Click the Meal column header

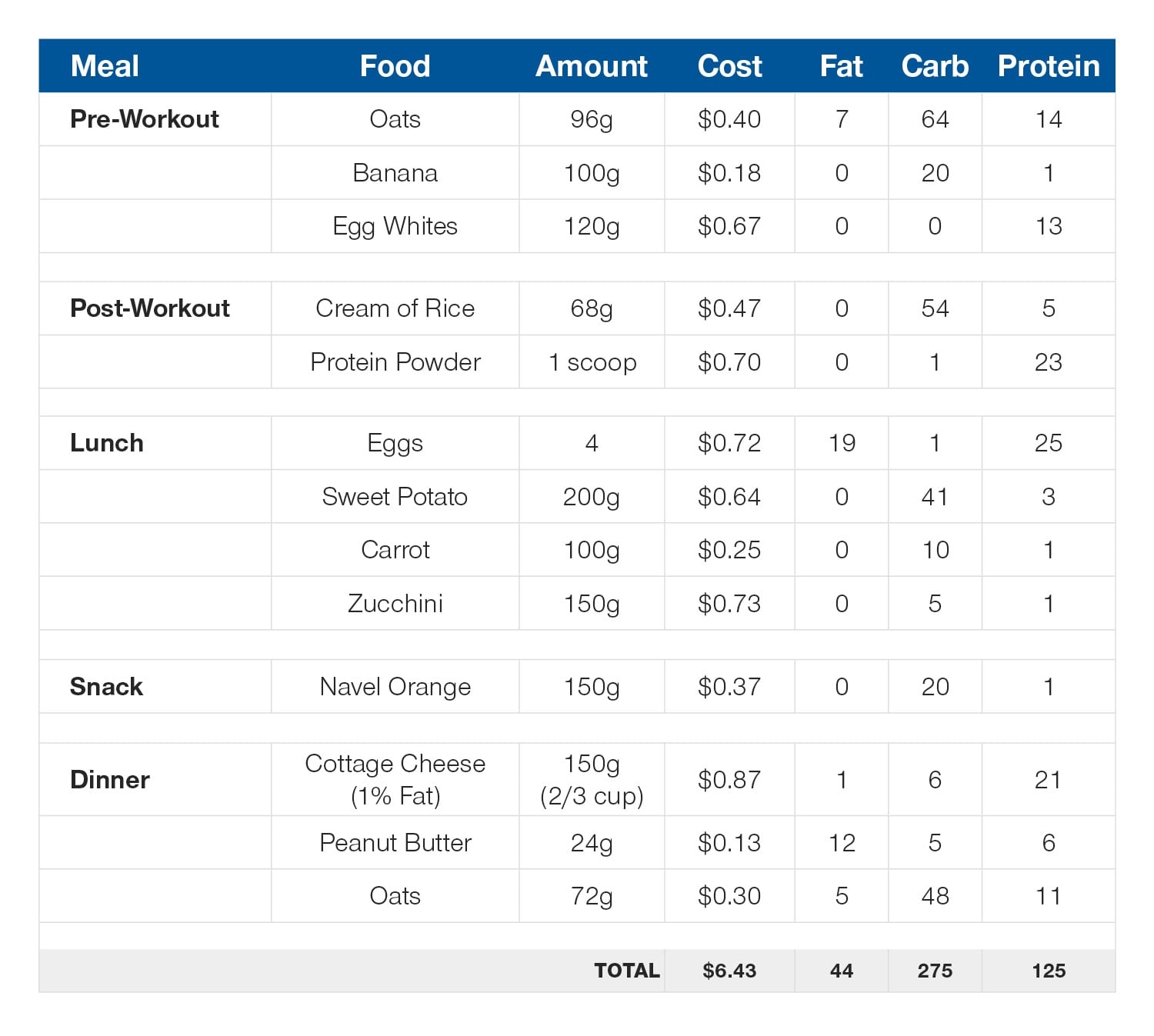click(105, 66)
